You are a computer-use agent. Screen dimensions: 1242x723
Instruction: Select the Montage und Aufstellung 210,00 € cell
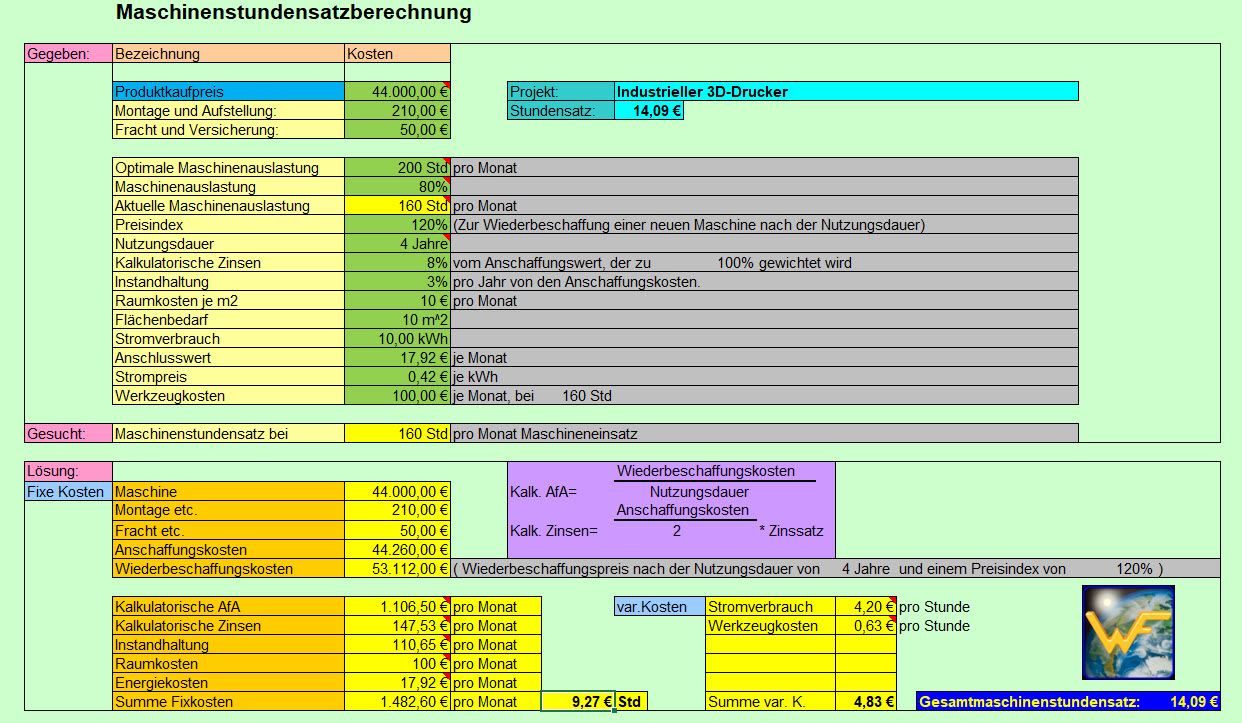397,110
